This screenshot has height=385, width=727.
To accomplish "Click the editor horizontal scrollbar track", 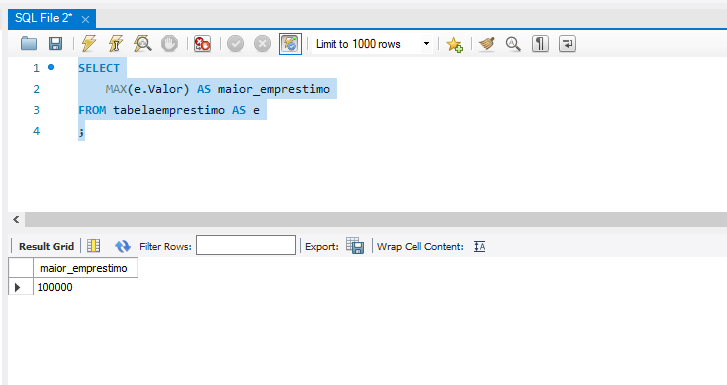I will (x=376, y=219).
